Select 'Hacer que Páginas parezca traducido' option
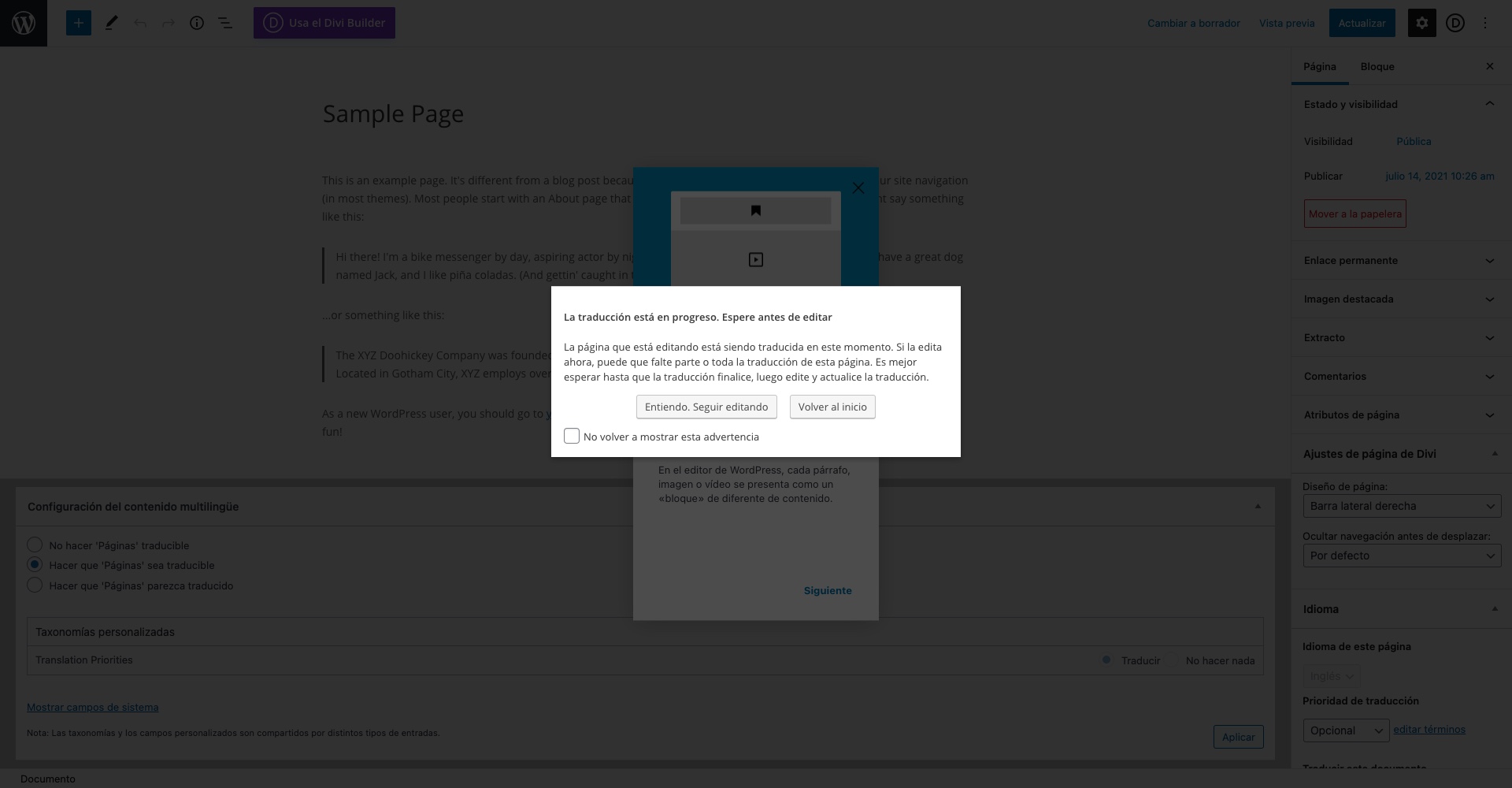This screenshot has width=1512, height=788. [x=35, y=585]
